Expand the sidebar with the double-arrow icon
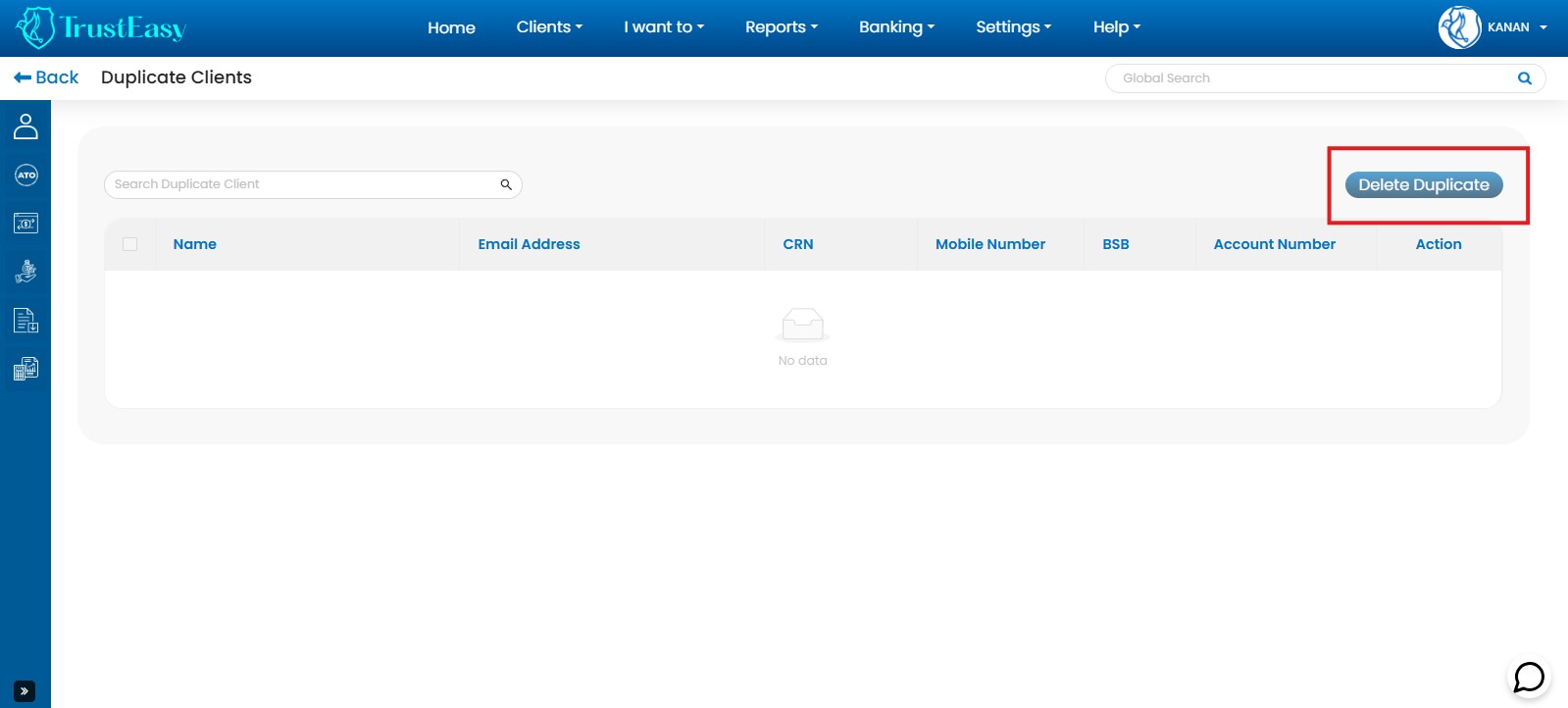This screenshot has width=1568, height=708. [x=25, y=690]
